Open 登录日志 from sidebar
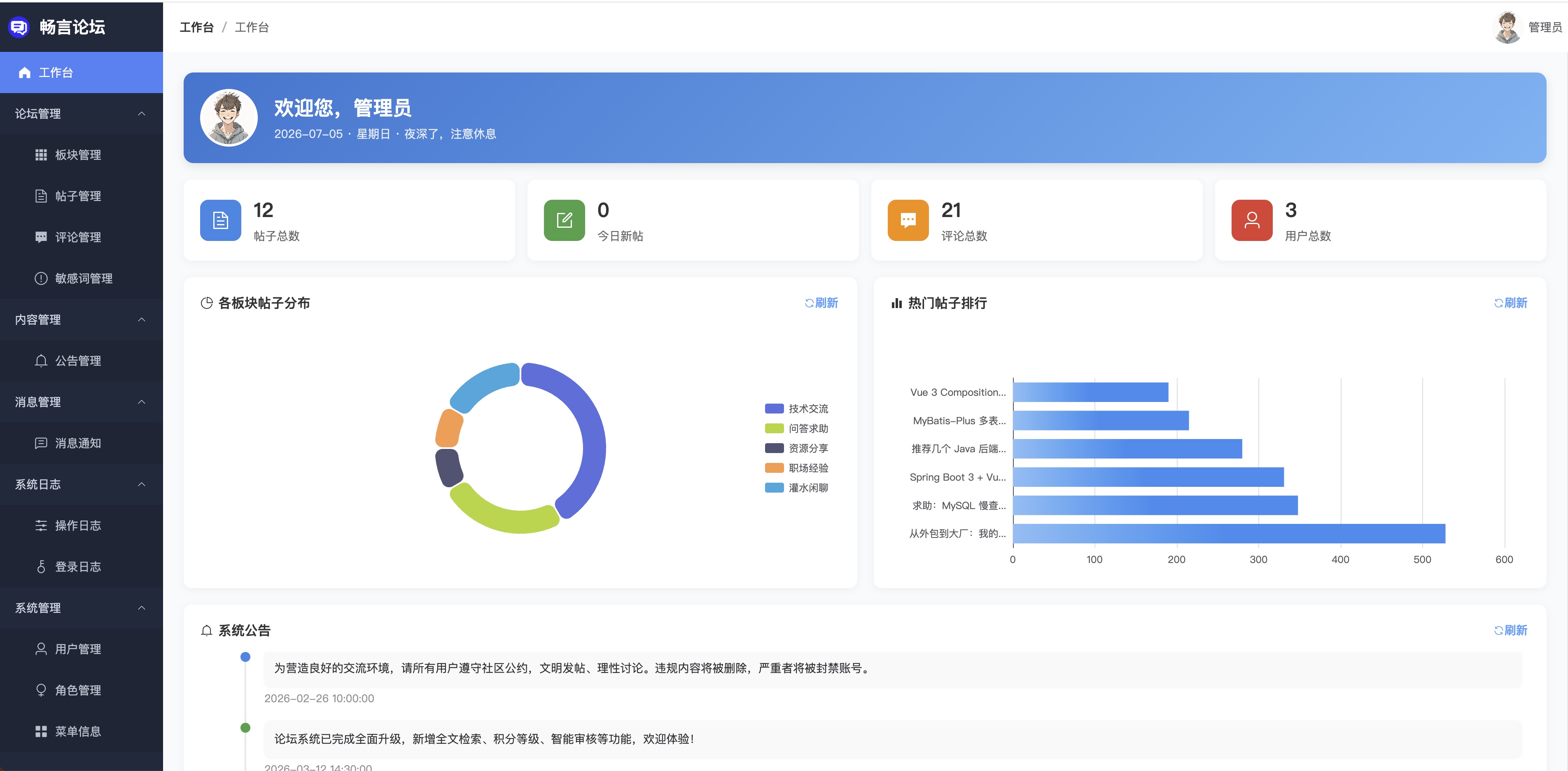Screen dimensions: 1568x771 coord(82,566)
